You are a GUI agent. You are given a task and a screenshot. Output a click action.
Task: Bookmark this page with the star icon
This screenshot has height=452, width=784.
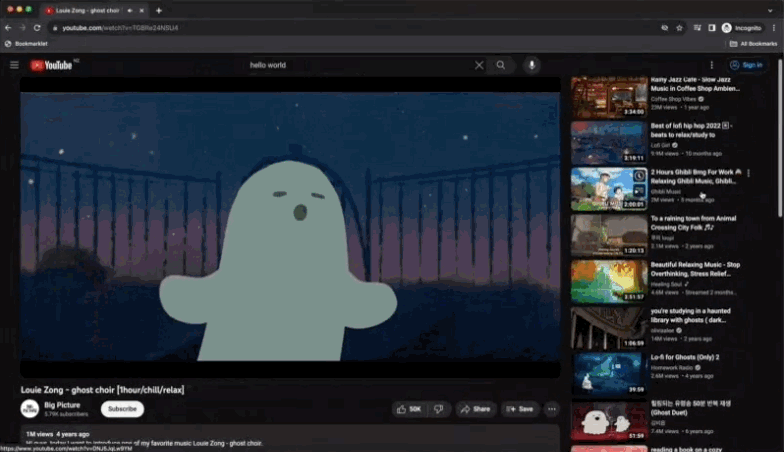[x=679, y=28]
